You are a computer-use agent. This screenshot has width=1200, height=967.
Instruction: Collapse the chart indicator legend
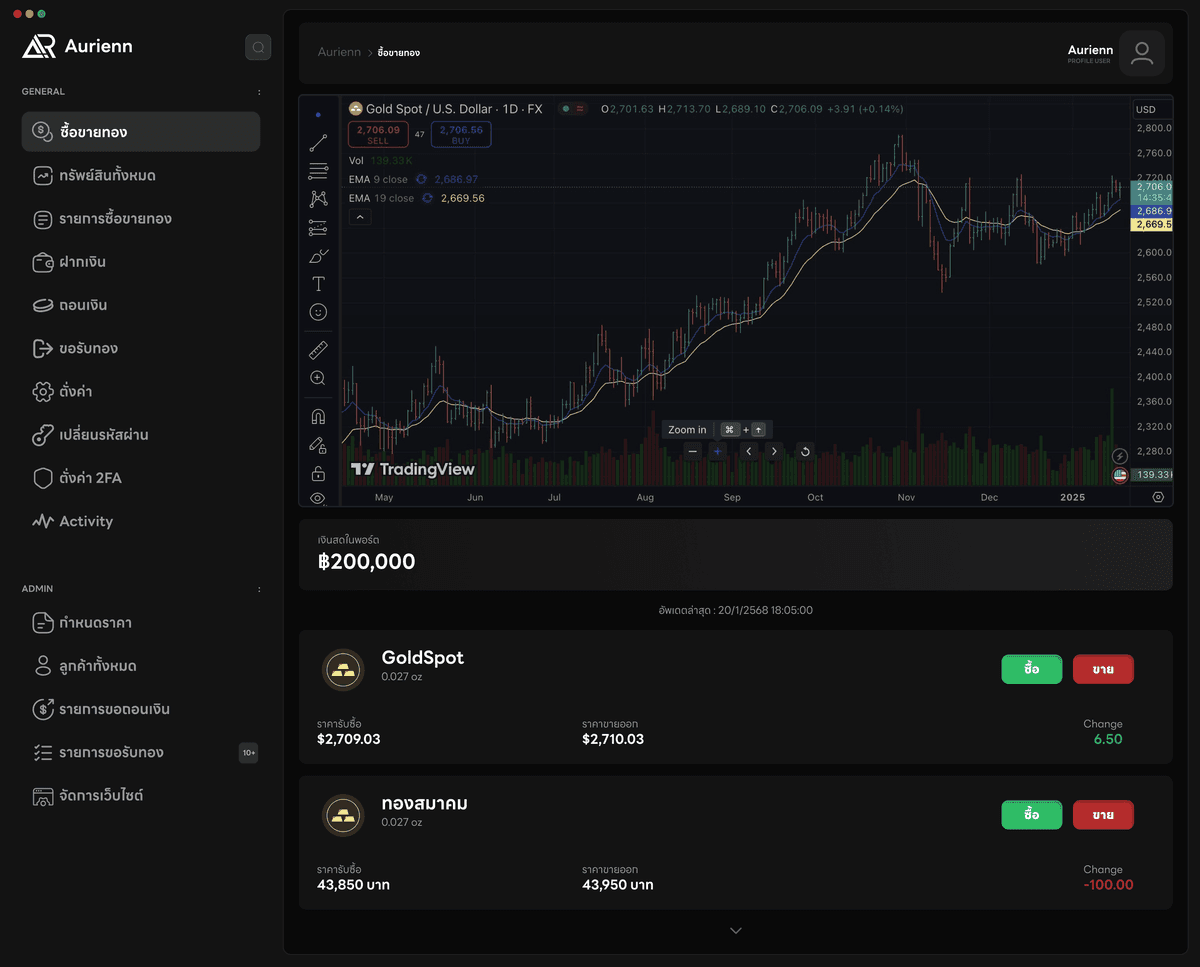point(360,217)
